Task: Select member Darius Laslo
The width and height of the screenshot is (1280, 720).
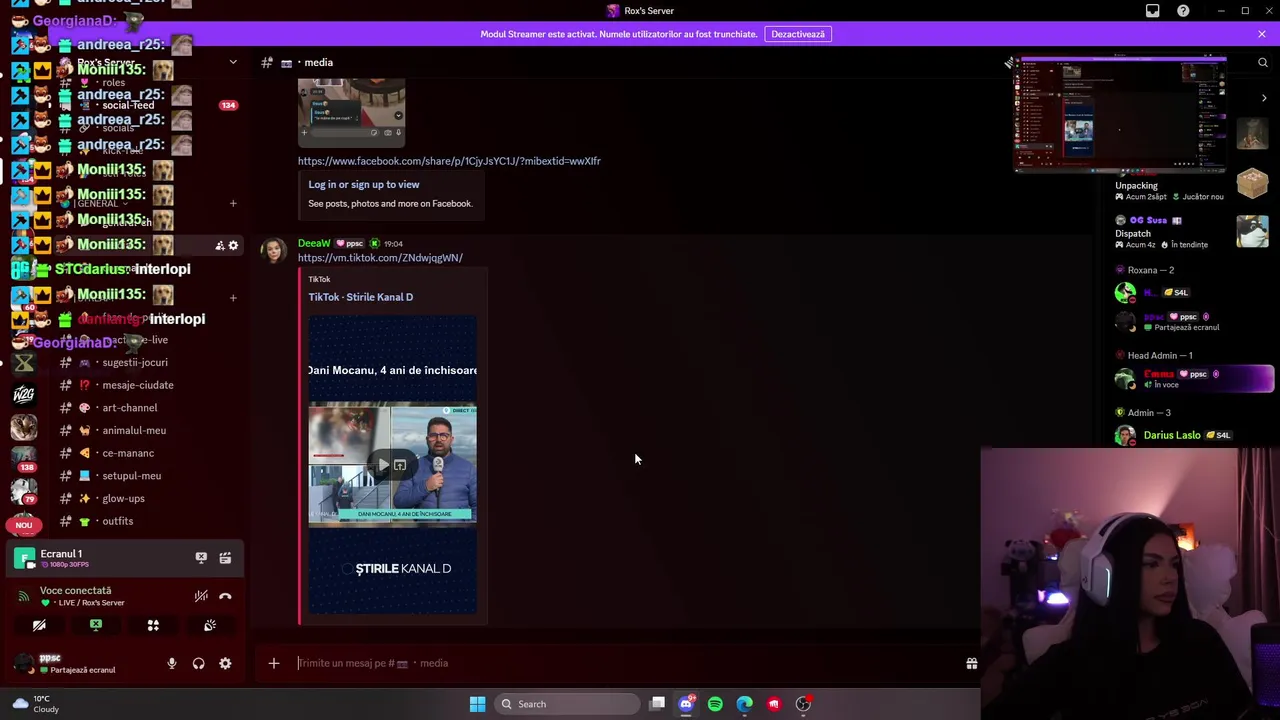Action: point(1192,435)
